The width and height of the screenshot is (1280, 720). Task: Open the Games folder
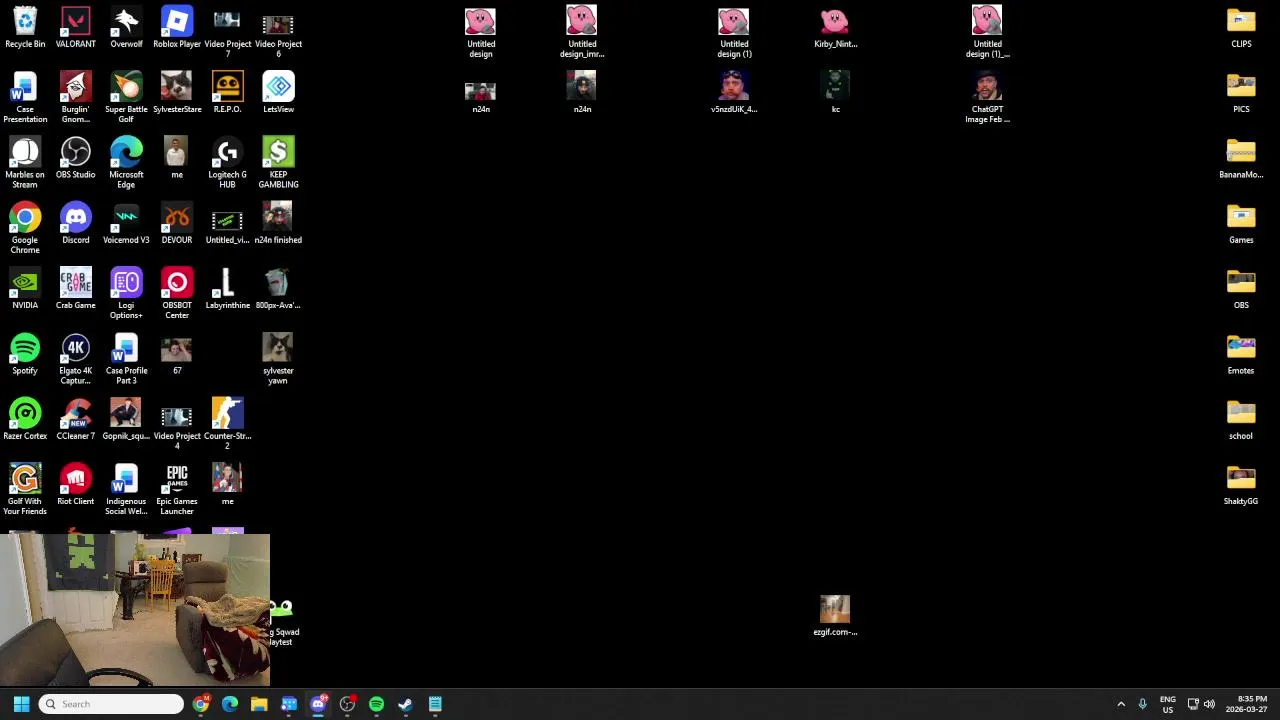point(1241,224)
